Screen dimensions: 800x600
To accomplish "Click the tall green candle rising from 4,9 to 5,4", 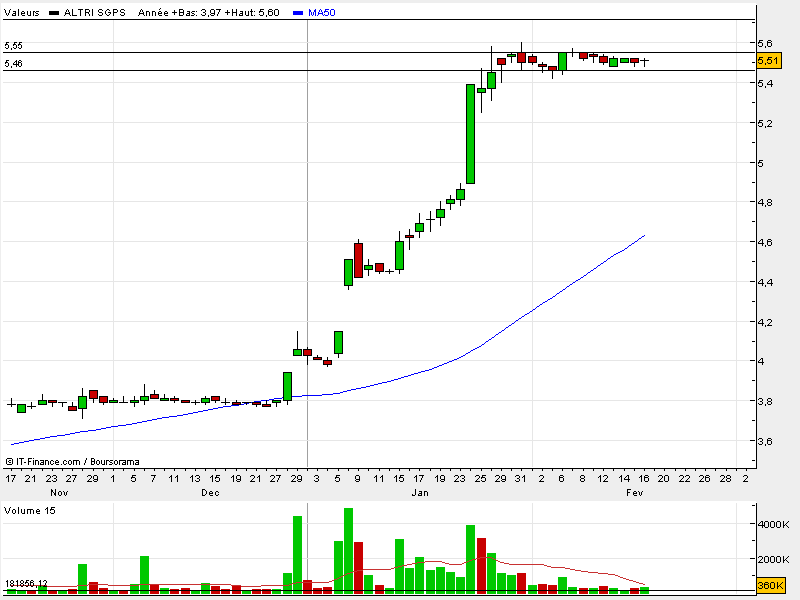I will pos(470,134).
